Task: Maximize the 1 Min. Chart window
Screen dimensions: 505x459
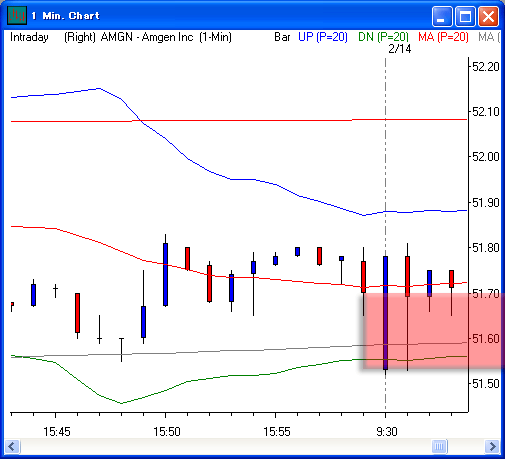Action: coord(465,16)
